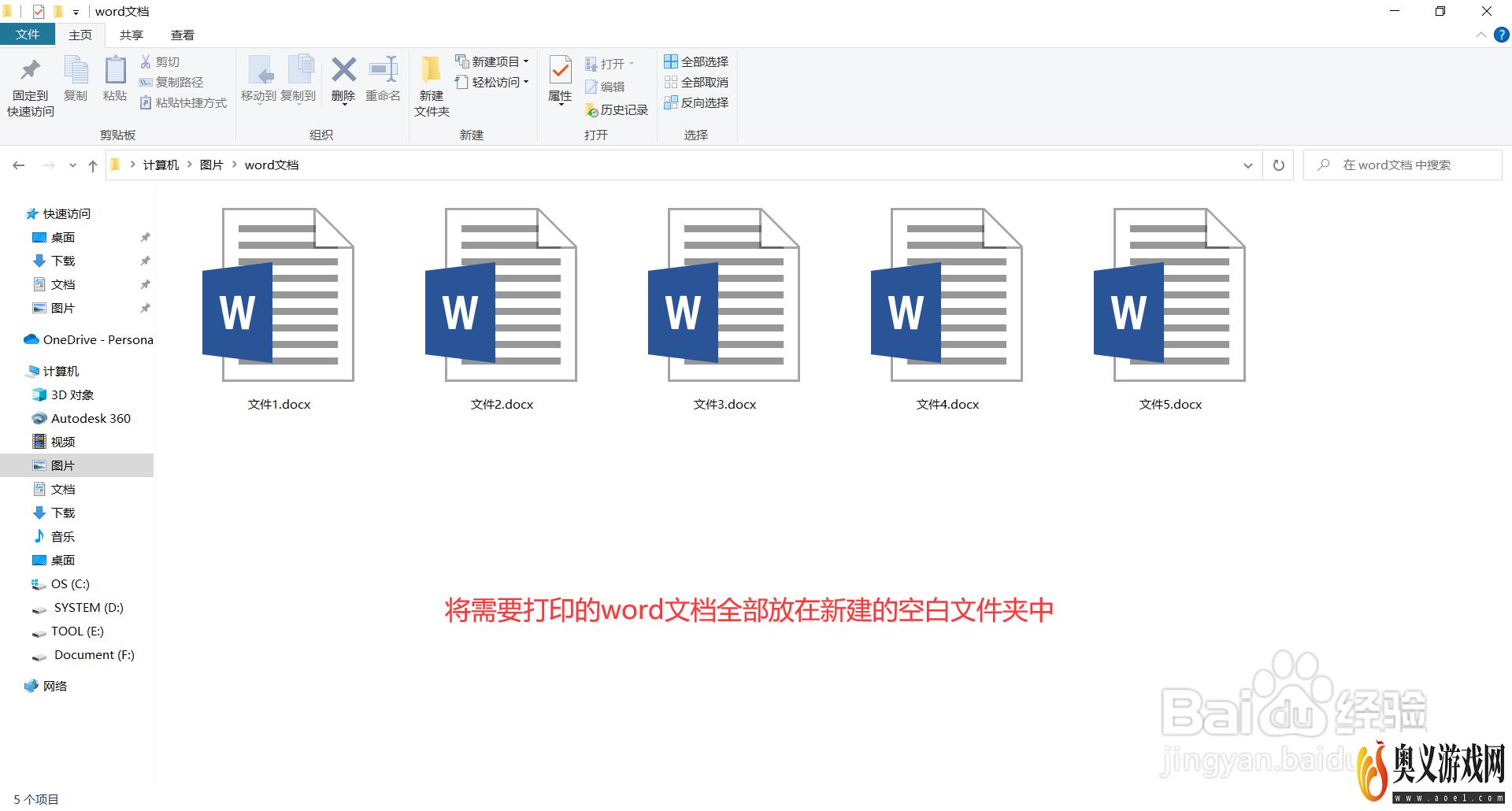
Task: Select the file 文件1.docx
Action: click(x=279, y=309)
